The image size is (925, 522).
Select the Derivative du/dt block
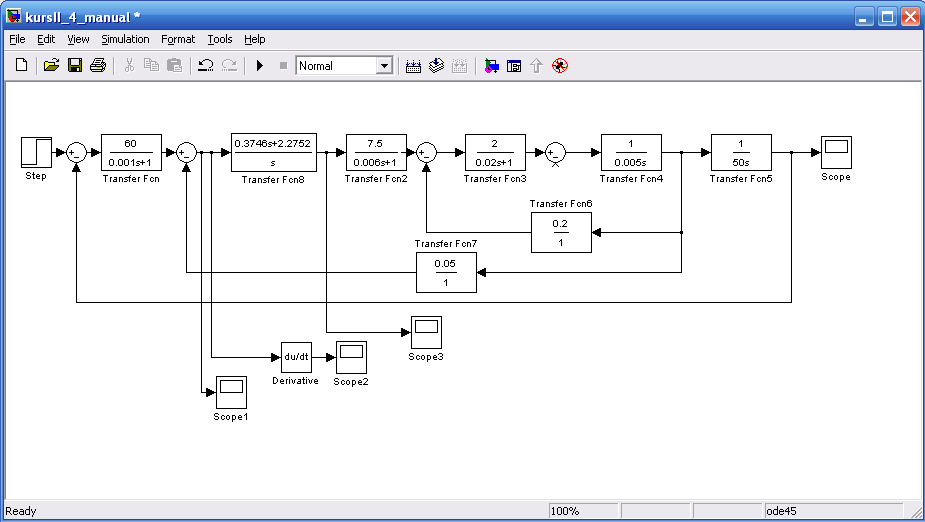click(x=295, y=356)
